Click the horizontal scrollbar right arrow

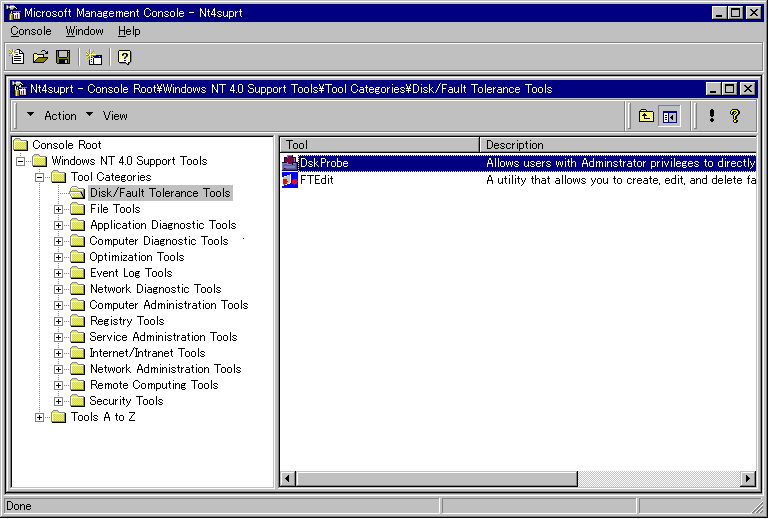click(x=748, y=478)
